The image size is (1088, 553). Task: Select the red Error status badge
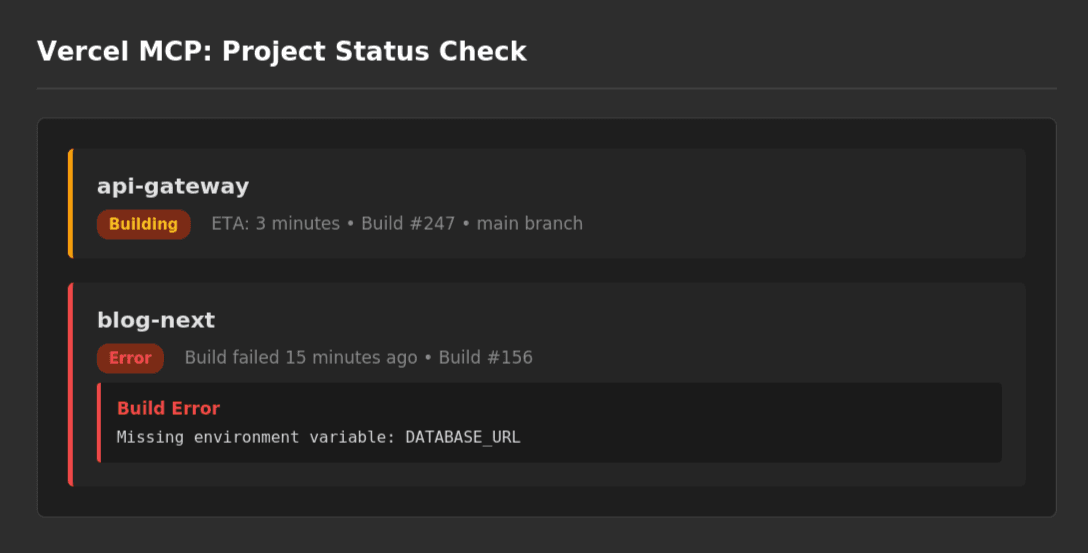(x=130, y=358)
